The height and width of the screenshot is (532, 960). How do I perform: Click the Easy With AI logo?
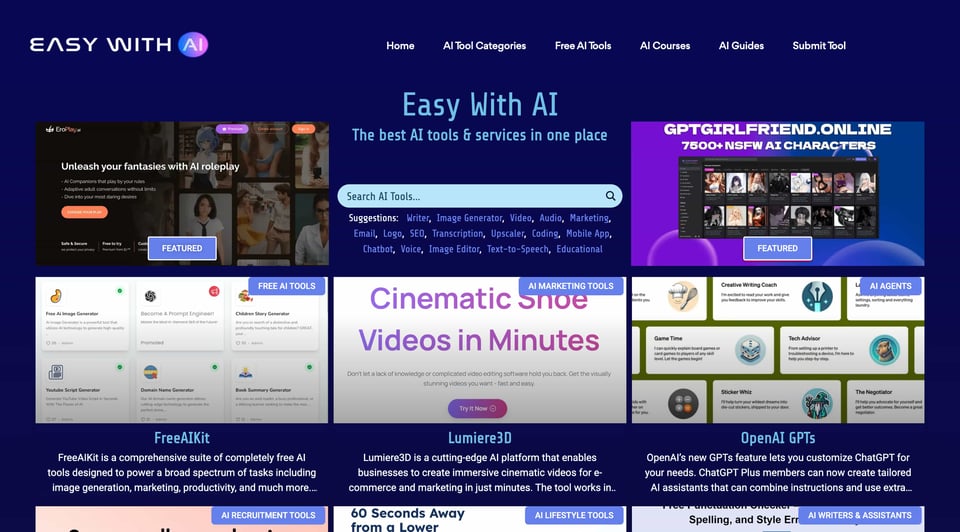(119, 45)
